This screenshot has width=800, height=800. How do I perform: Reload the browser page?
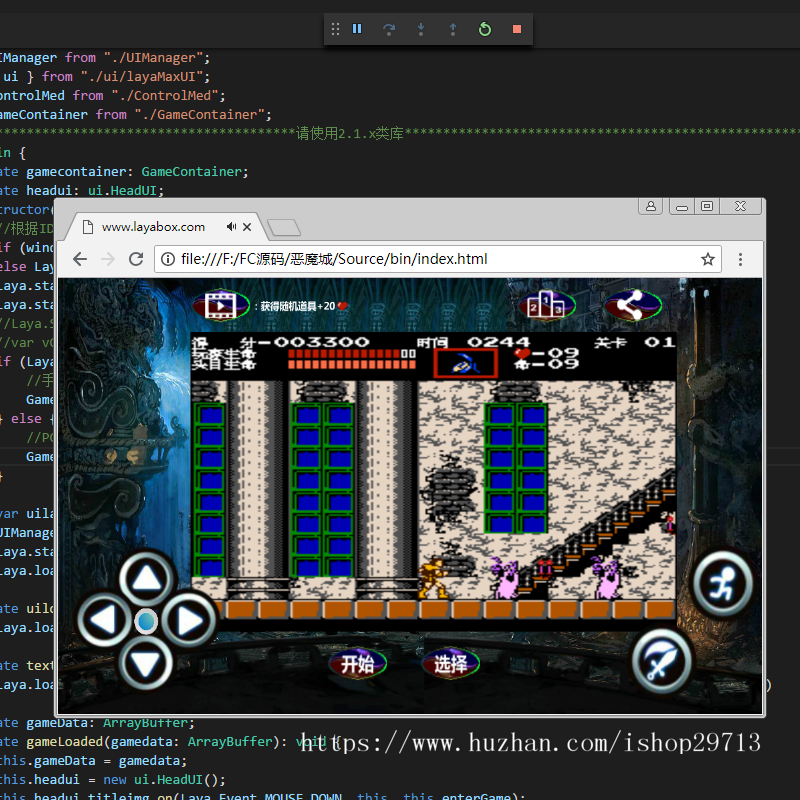pyautogui.click(x=136, y=259)
